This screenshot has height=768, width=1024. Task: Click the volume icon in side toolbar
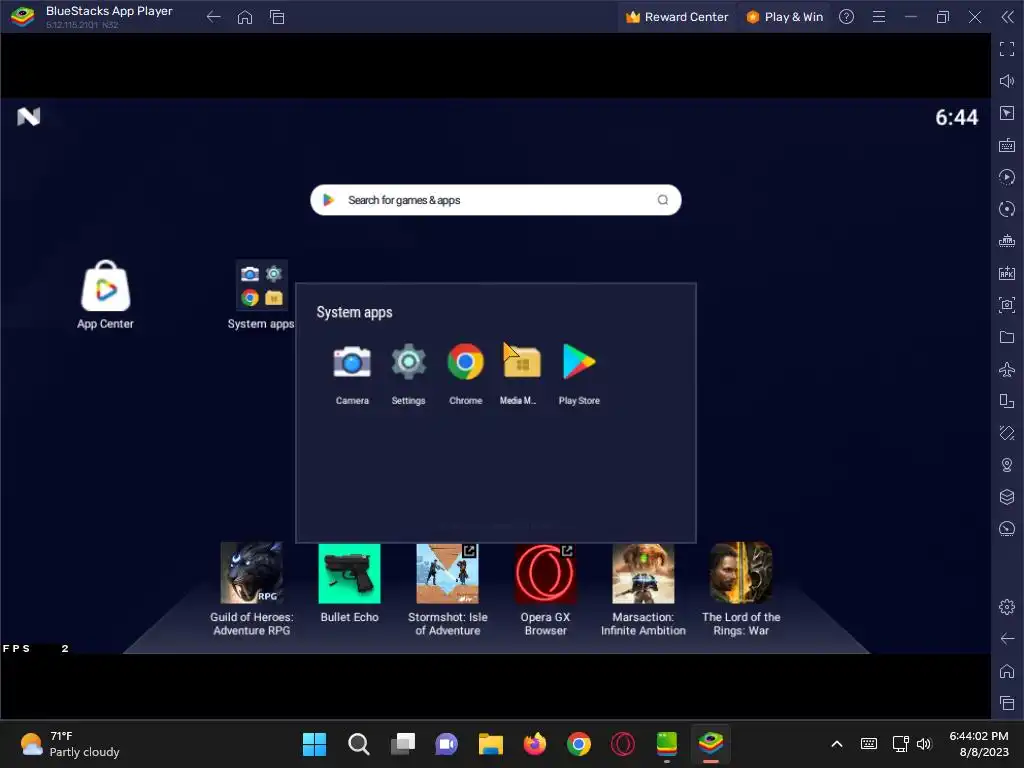coord(1007,81)
